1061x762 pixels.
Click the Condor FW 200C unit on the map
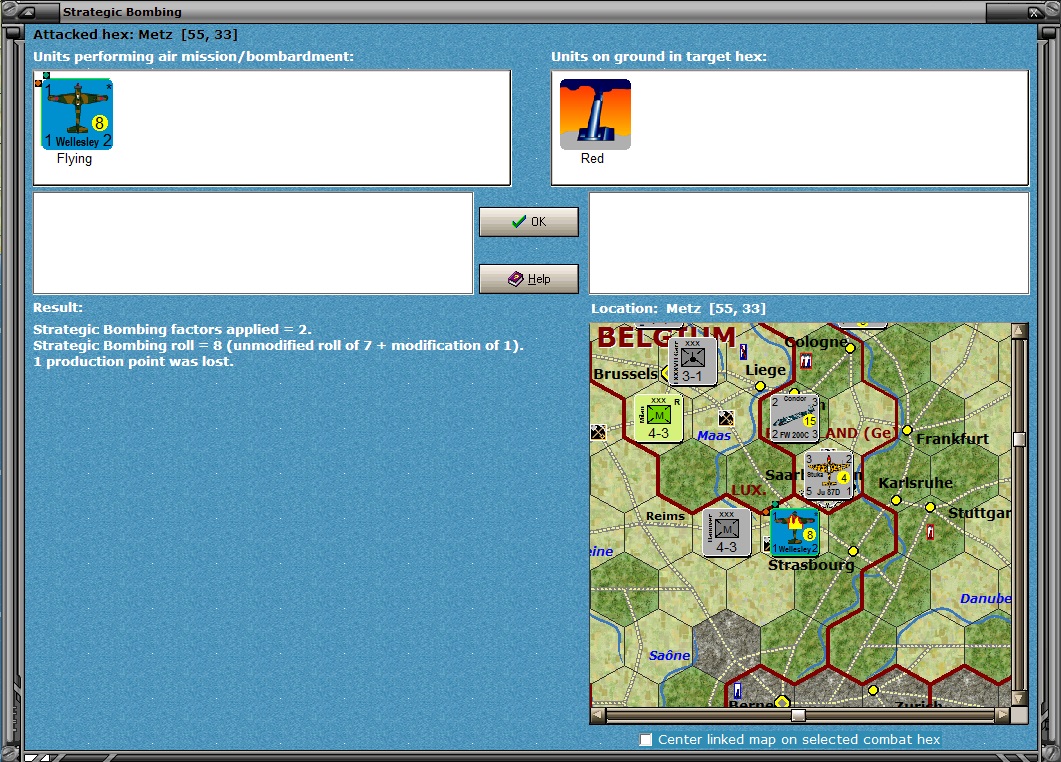tap(795, 418)
